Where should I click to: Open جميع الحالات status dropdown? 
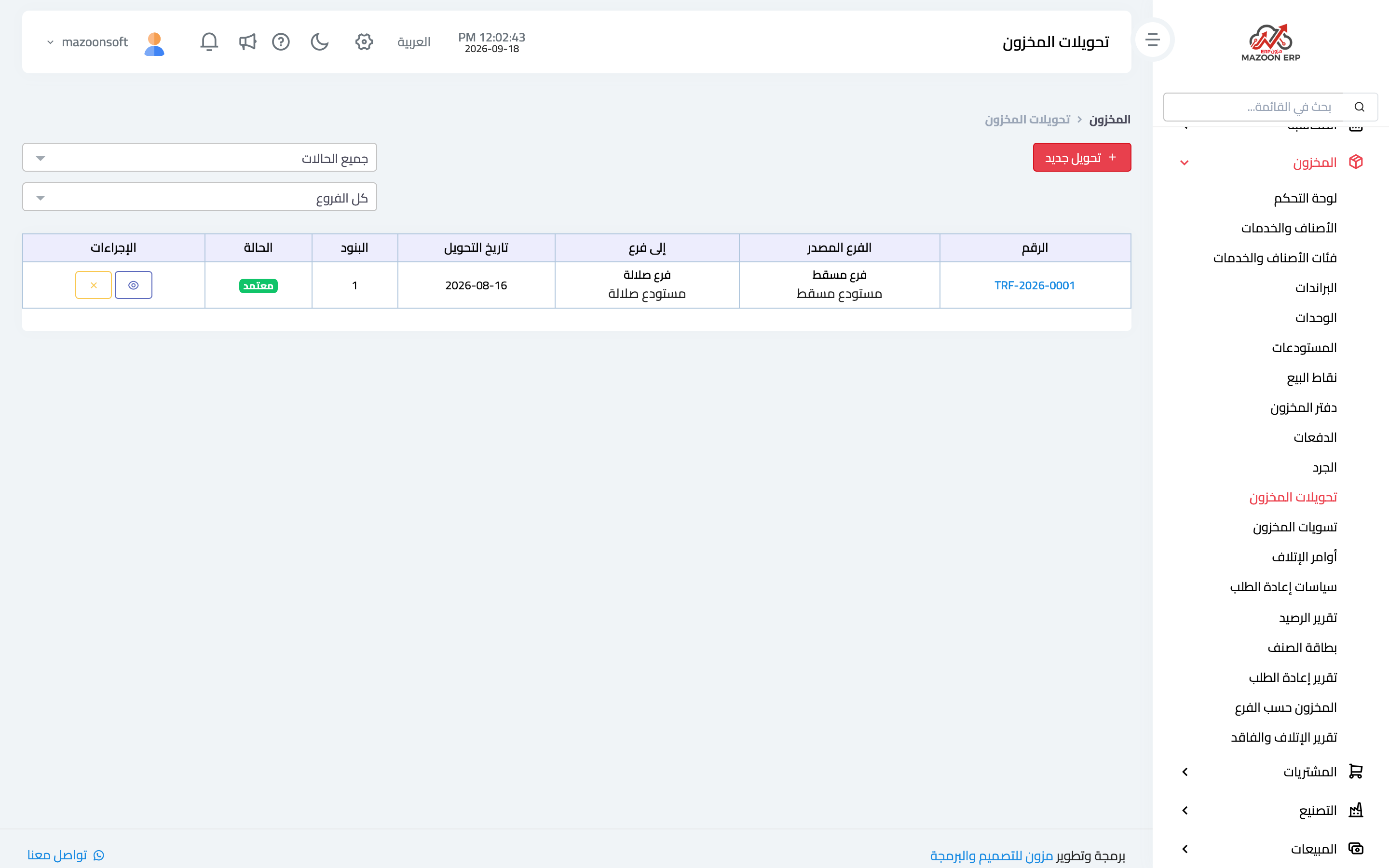coord(199,157)
